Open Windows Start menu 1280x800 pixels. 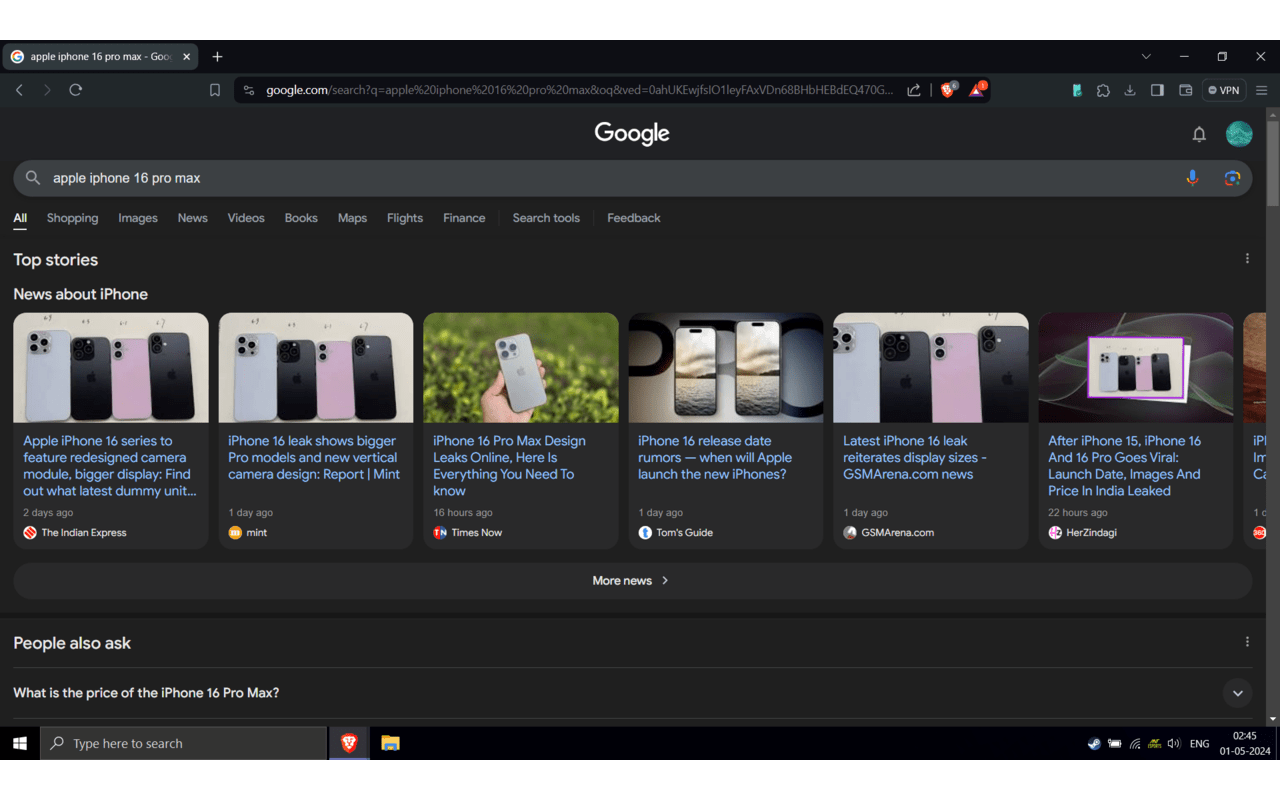click(19, 743)
